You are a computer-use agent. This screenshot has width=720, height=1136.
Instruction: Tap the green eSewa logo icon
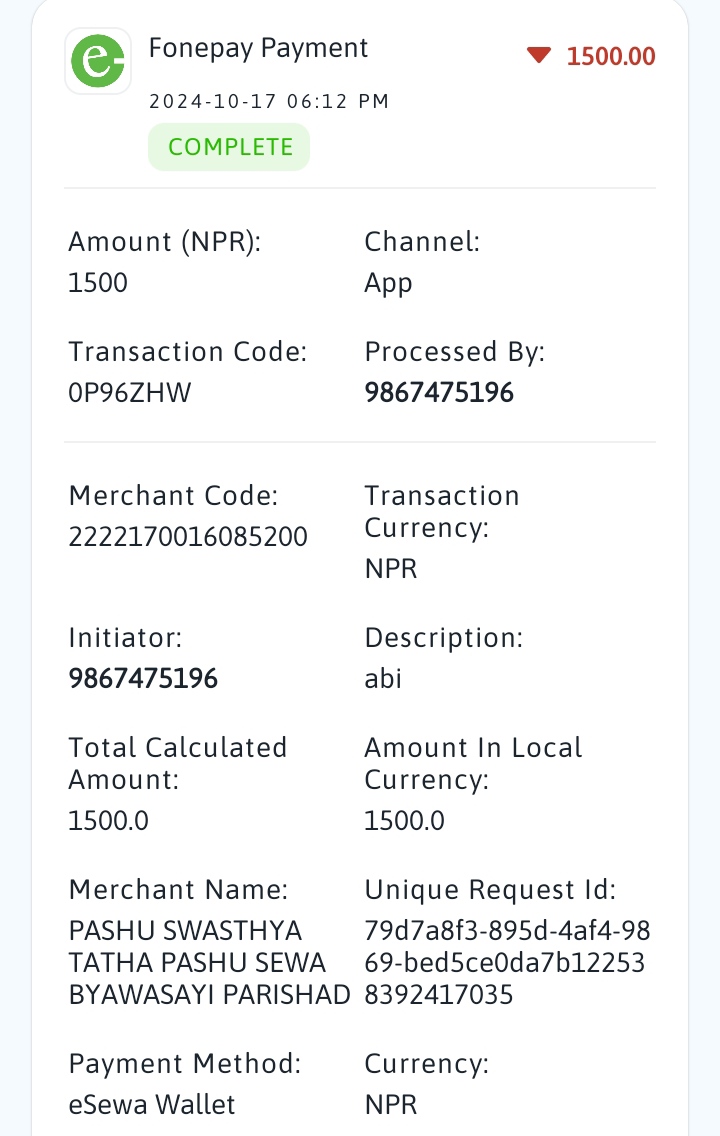(x=98, y=61)
